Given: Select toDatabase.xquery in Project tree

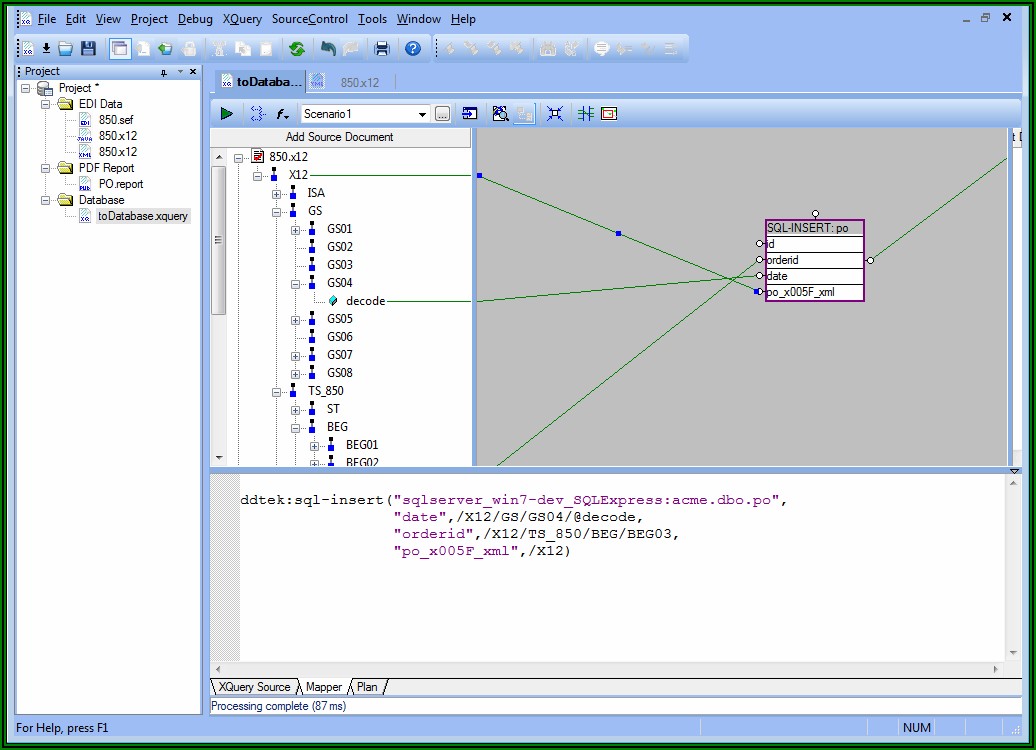Looking at the screenshot, I should 142,216.
